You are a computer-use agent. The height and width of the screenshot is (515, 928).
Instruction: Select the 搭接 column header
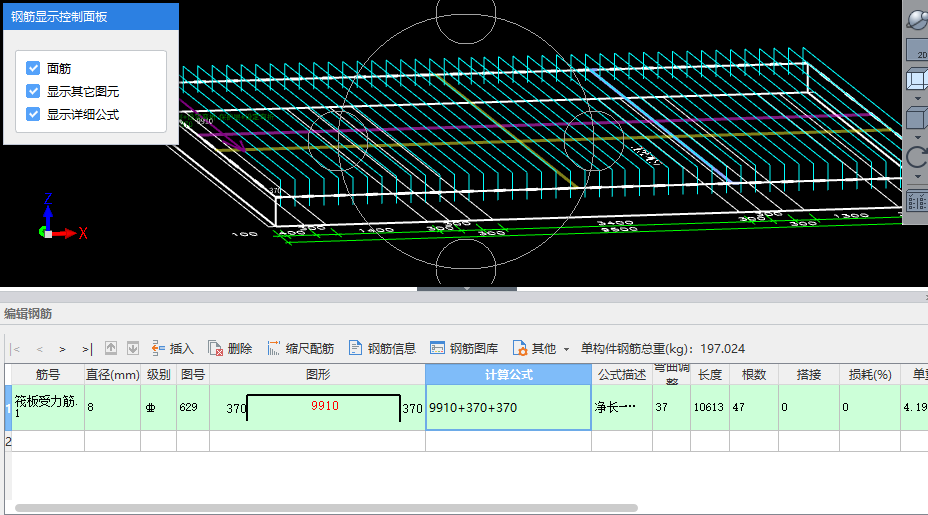click(809, 375)
